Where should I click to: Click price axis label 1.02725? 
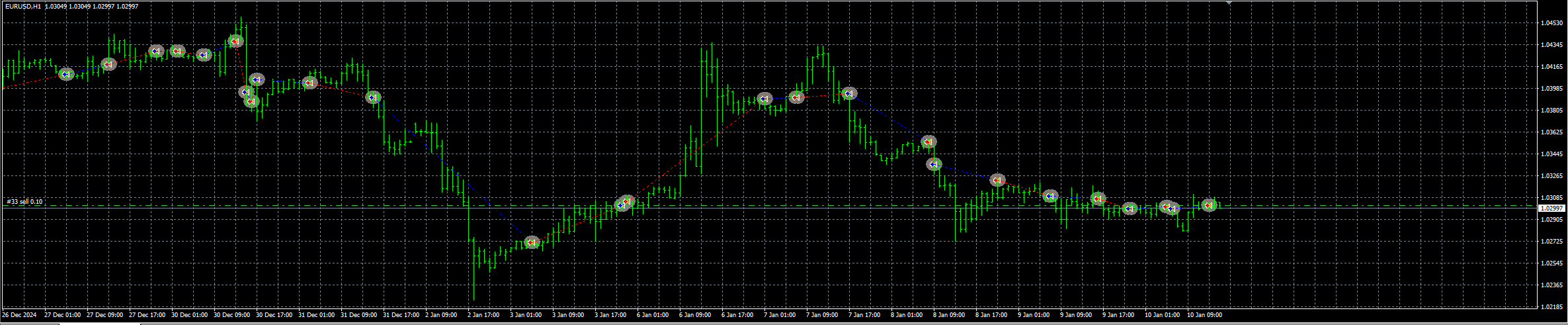point(1551,242)
